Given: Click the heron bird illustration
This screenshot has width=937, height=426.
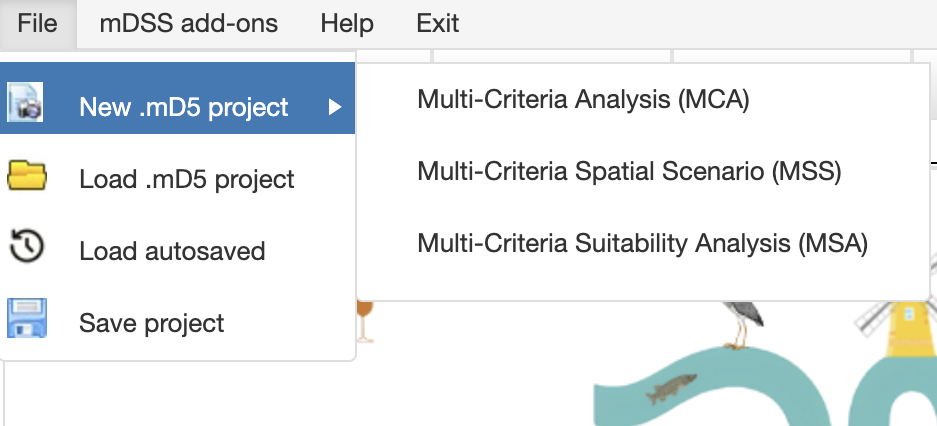Looking at the screenshot, I should point(743,324).
